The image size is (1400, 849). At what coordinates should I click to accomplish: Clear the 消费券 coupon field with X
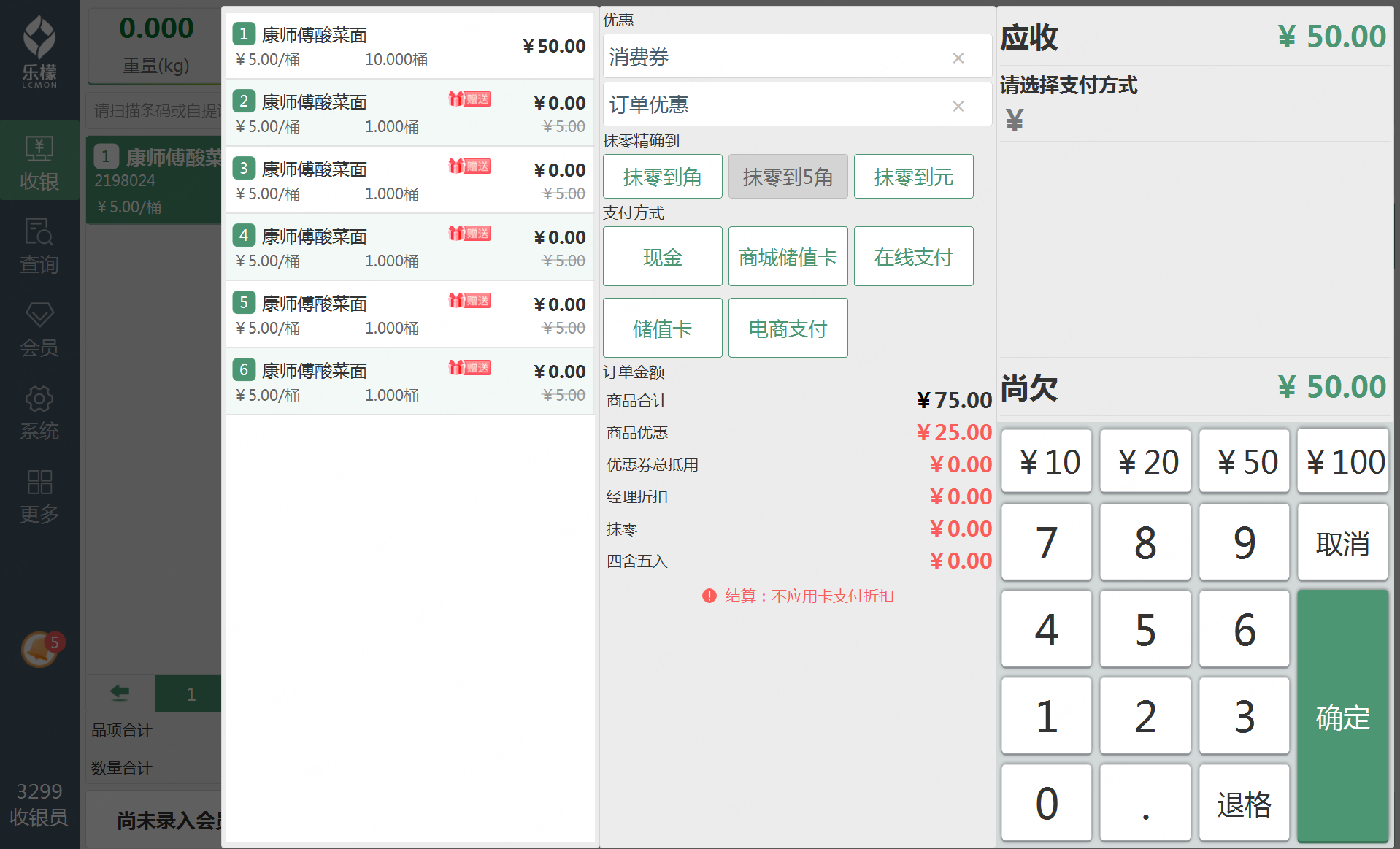pyautogui.click(x=958, y=58)
